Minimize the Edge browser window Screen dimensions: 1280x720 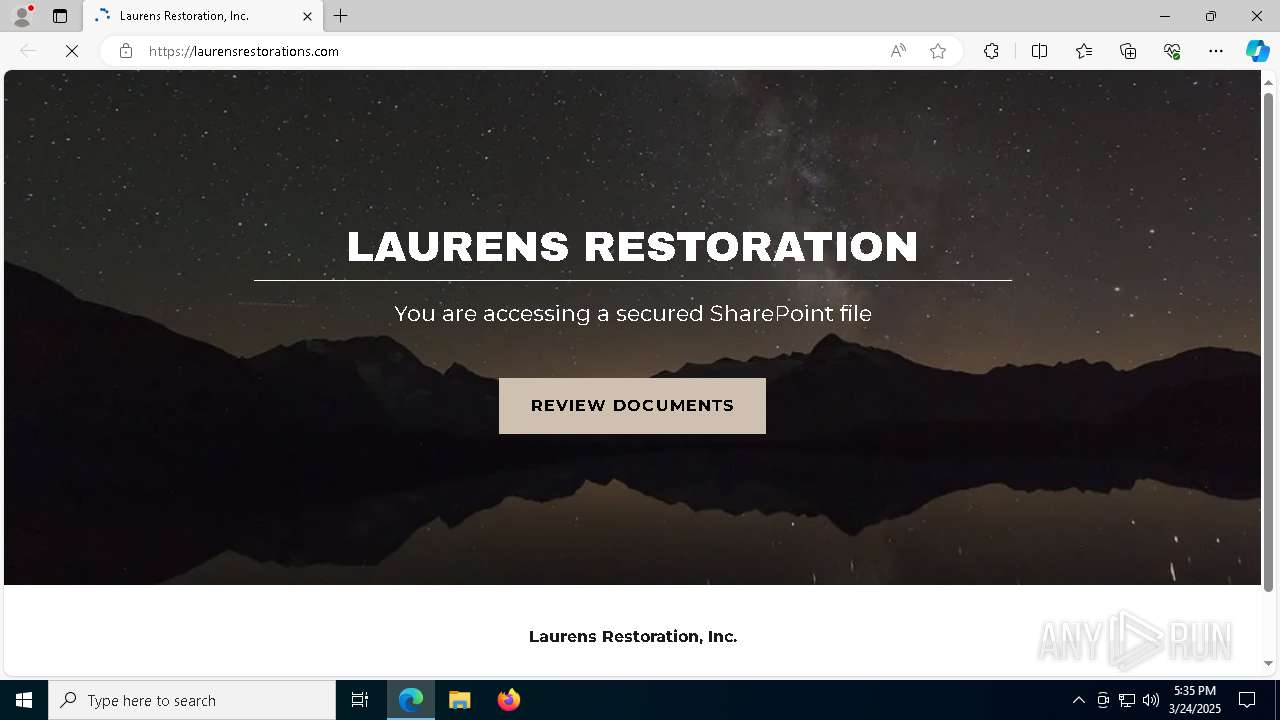coord(1165,16)
